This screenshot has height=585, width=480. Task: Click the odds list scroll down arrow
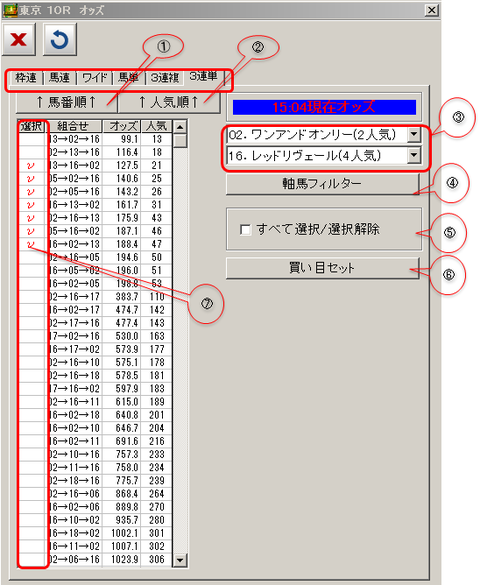pos(180,560)
